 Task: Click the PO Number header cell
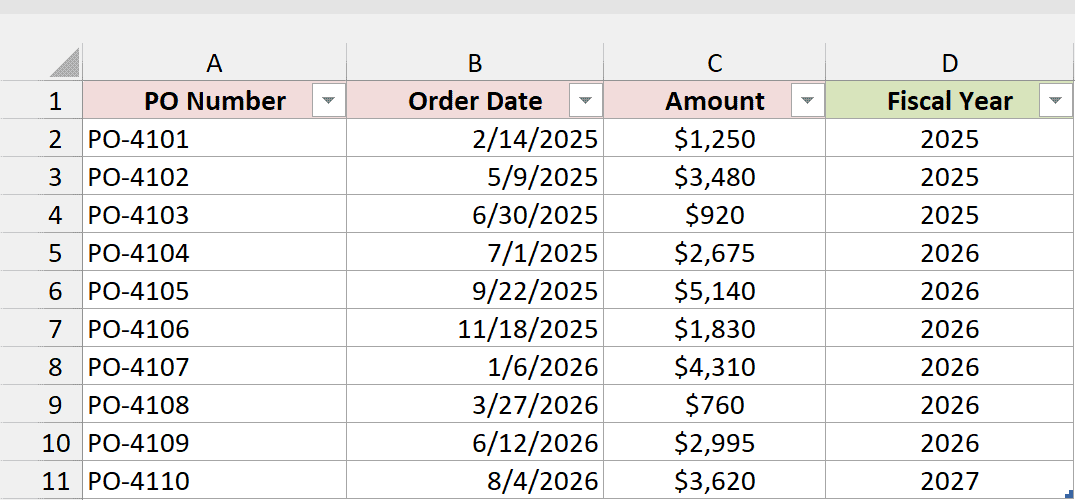coord(215,101)
